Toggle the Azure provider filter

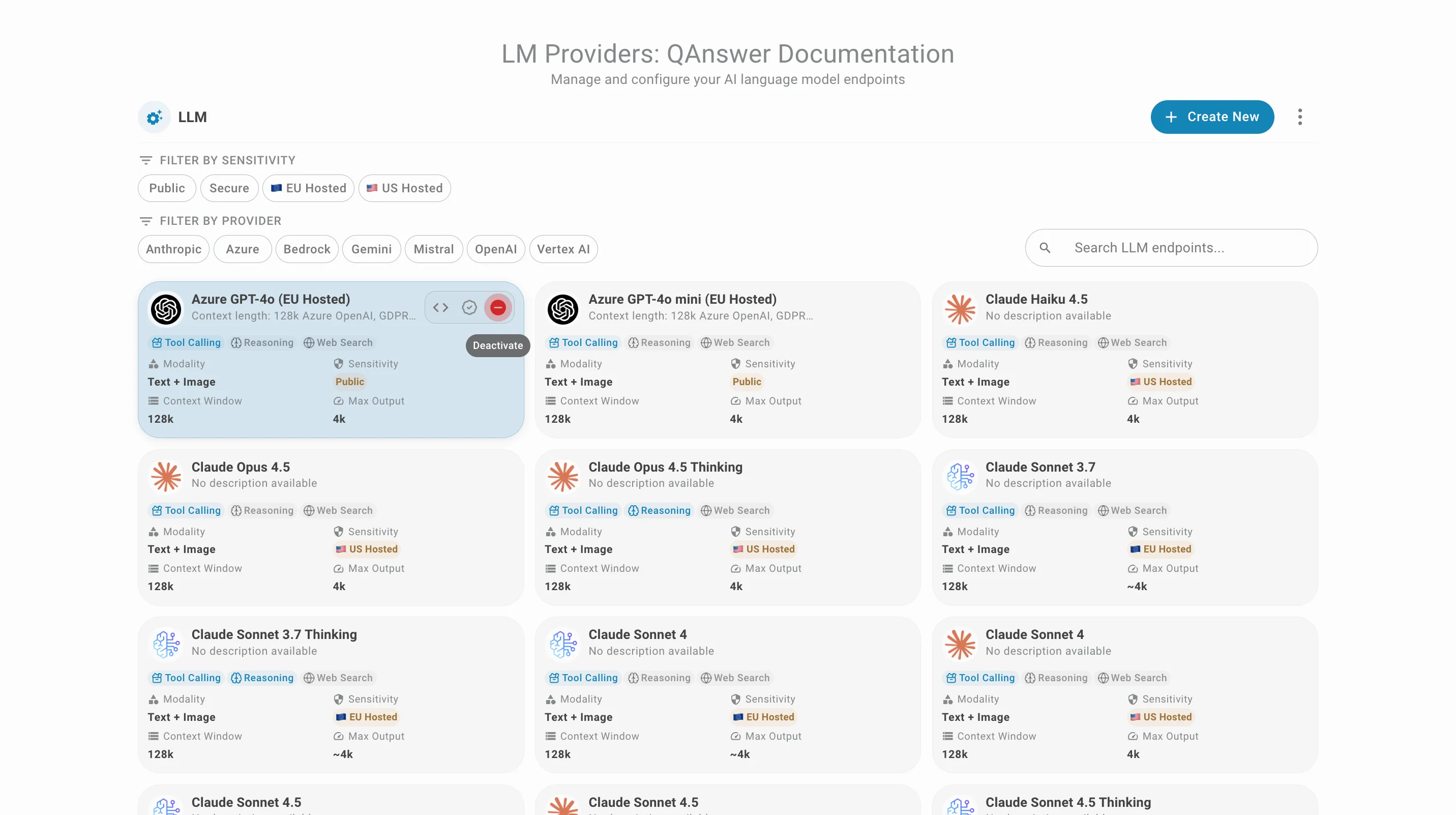[x=243, y=249]
